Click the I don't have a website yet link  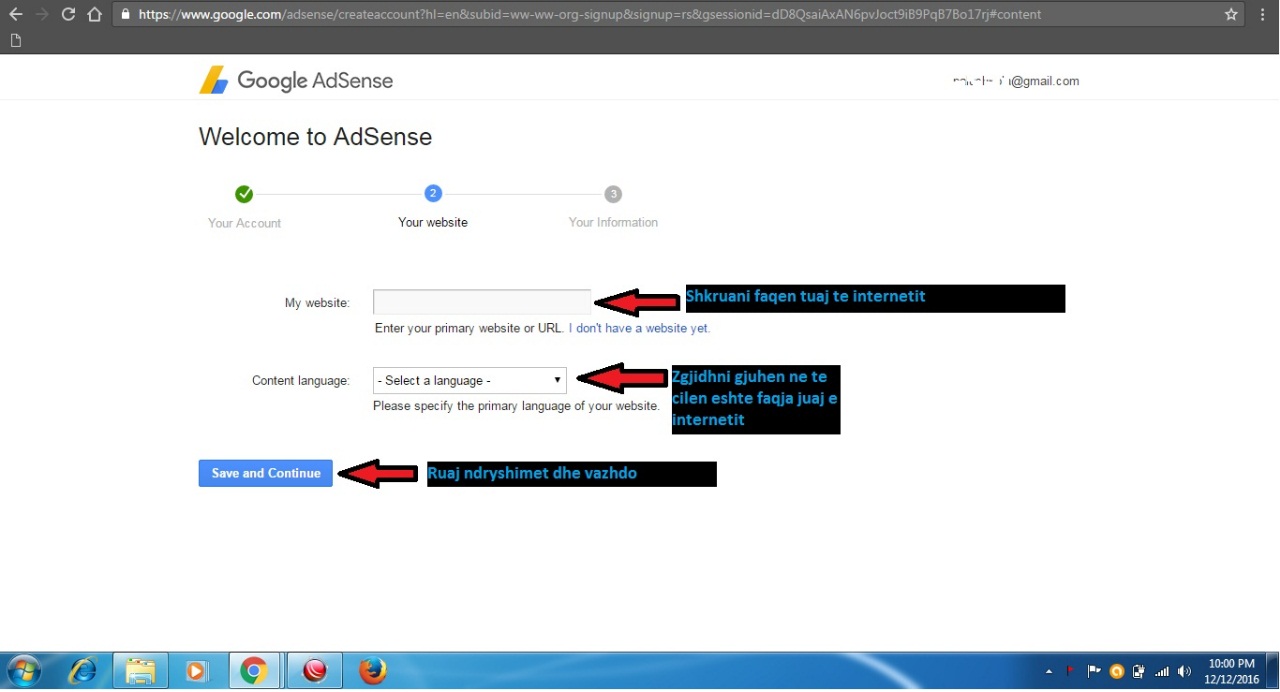coord(639,328)
